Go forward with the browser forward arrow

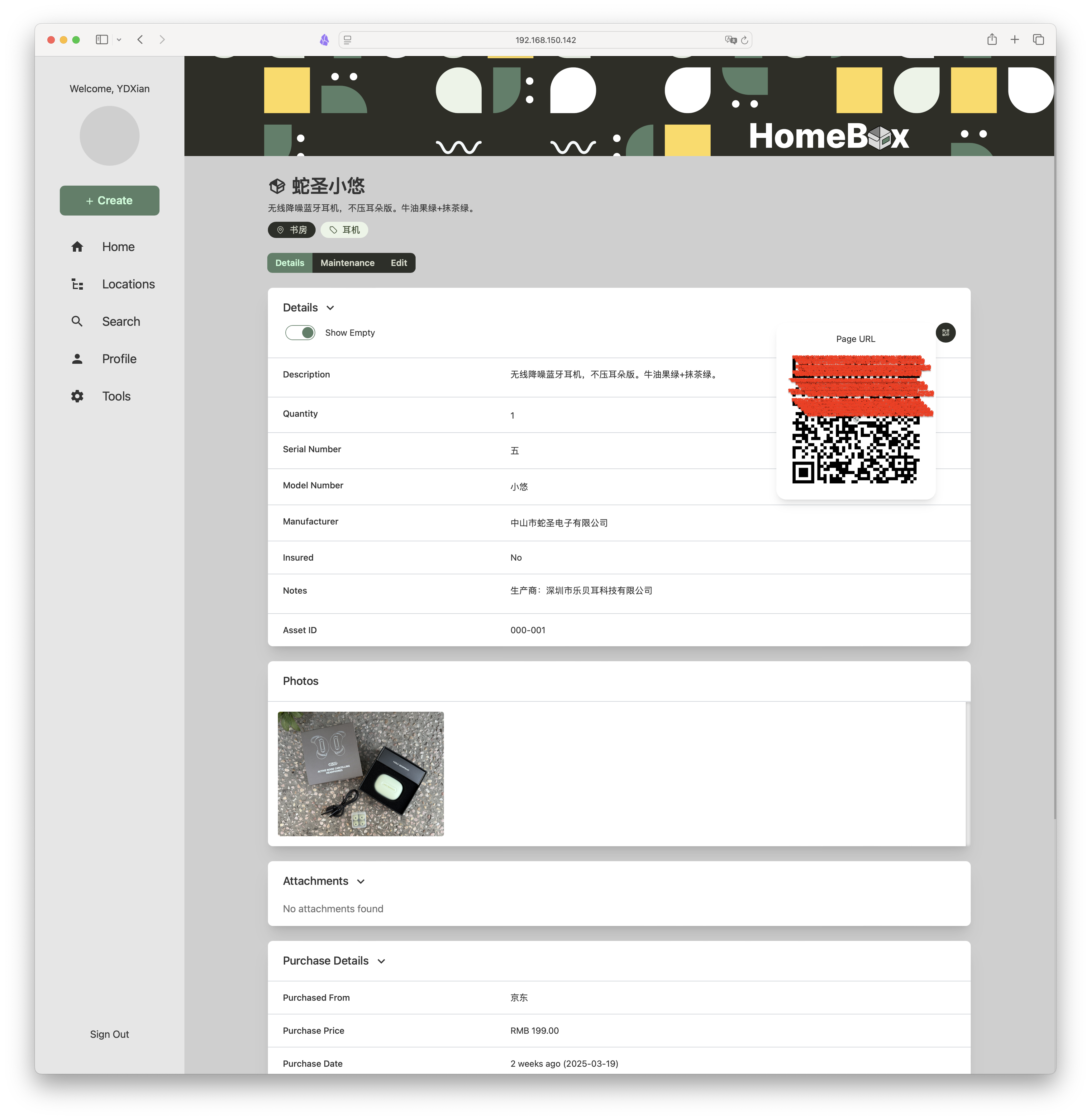coord(162,40)
